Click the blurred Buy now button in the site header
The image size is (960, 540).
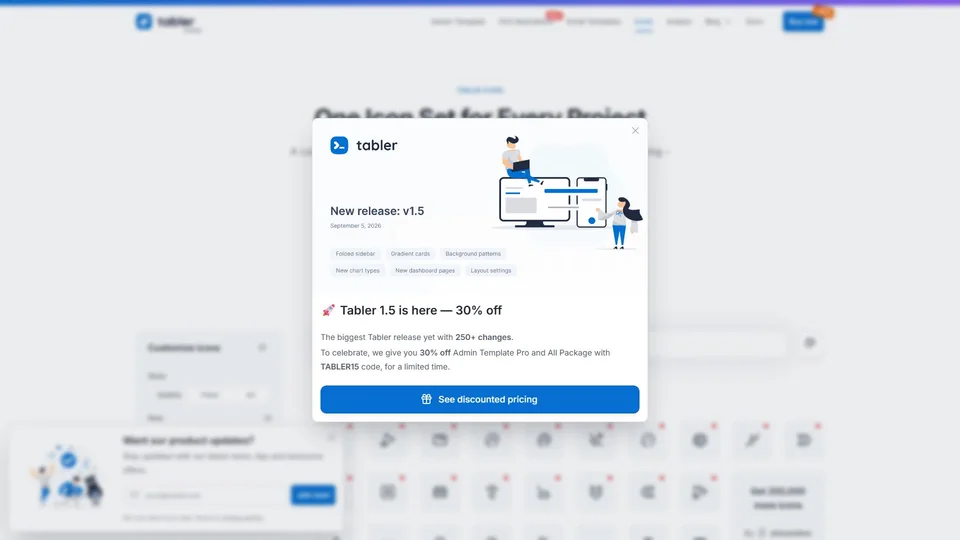coord(803,21)
